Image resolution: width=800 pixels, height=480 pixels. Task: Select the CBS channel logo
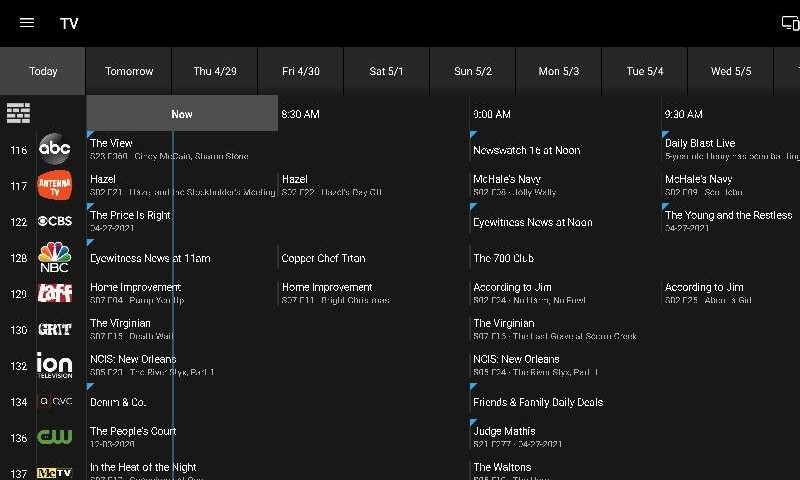pos(55,221)
